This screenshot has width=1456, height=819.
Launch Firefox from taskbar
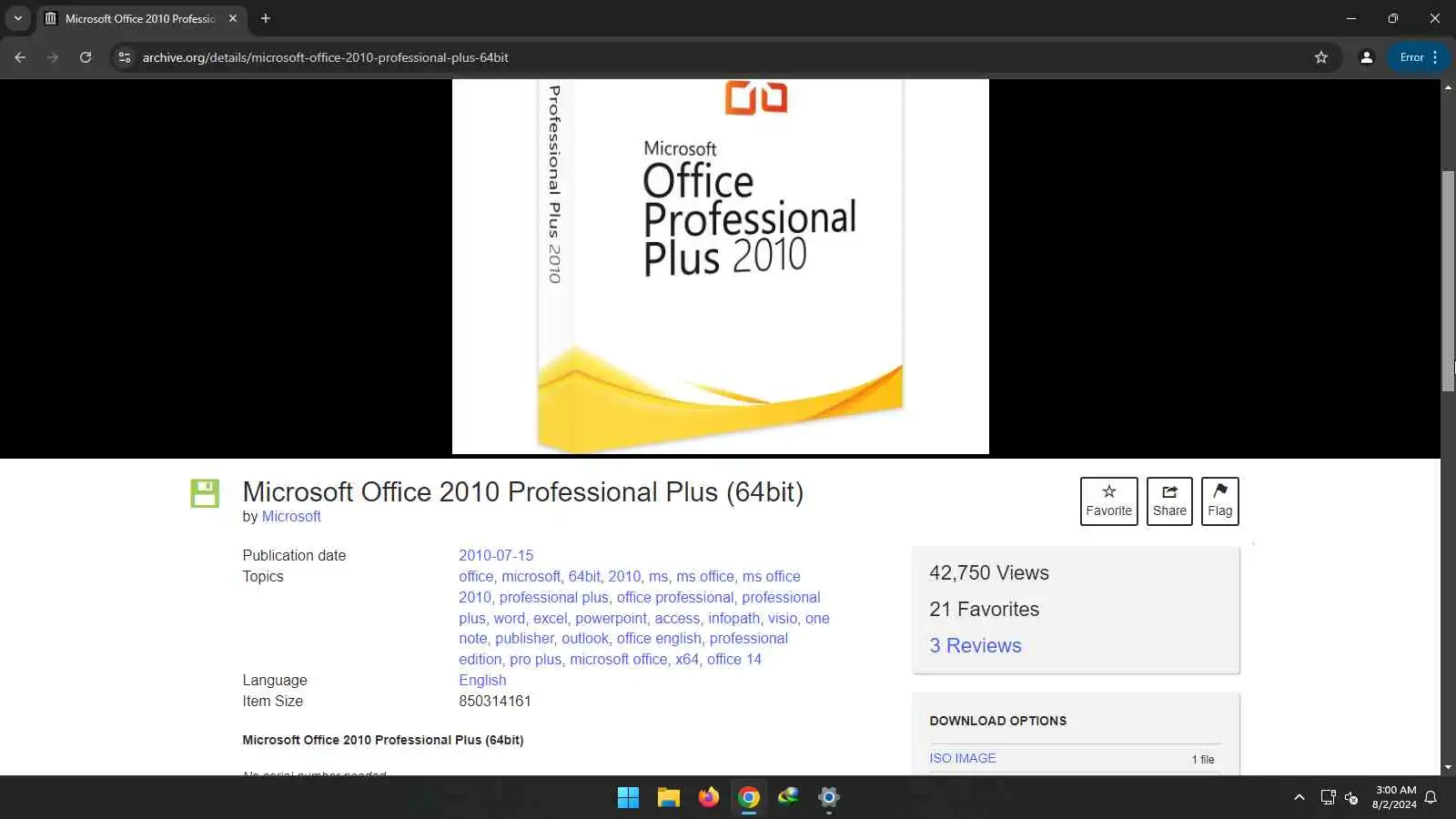[x=709, y=798]
